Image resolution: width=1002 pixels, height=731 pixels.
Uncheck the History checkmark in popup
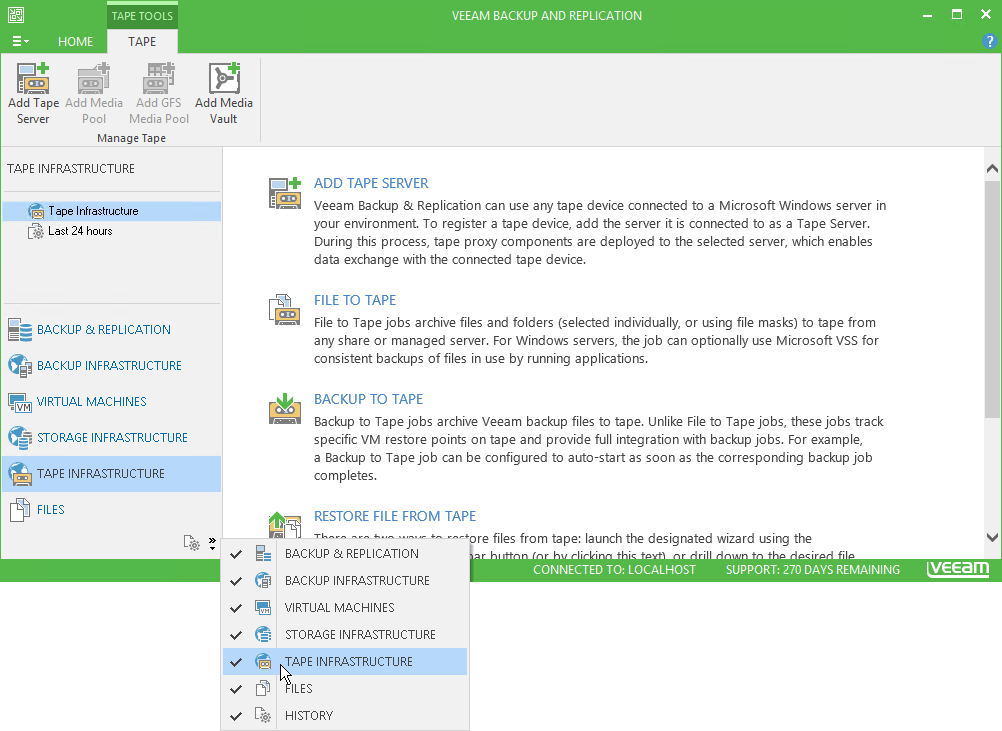(x=236, y=716)
